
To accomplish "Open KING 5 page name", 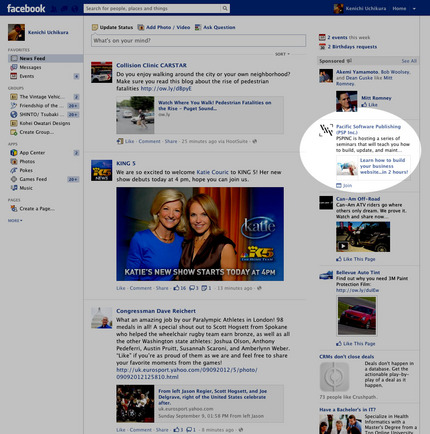I will point(126,163).
